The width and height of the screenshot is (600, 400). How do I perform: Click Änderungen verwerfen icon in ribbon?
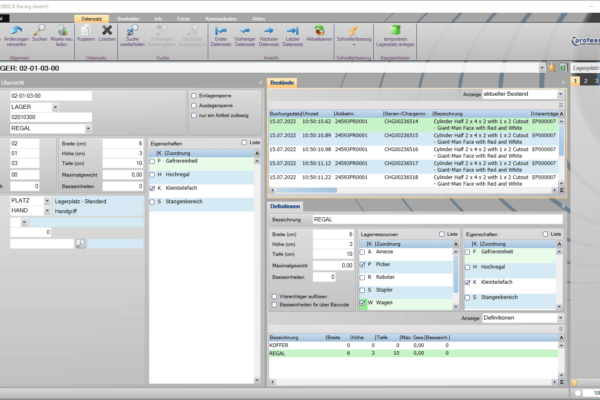point(16,30)
